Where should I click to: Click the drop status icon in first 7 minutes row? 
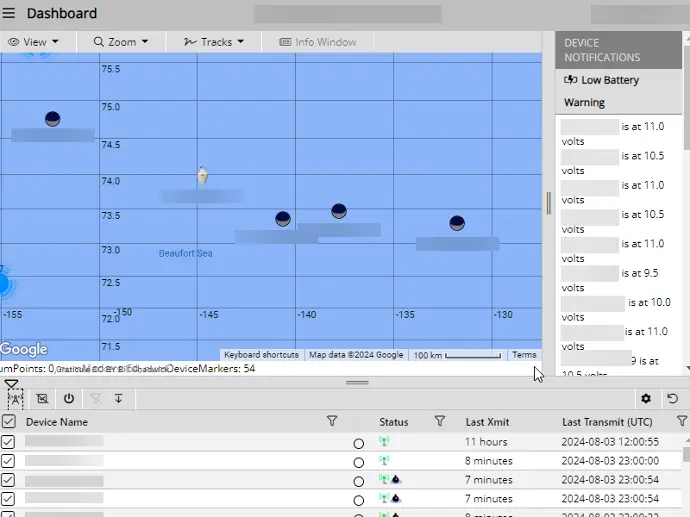[x=396, y=479]
